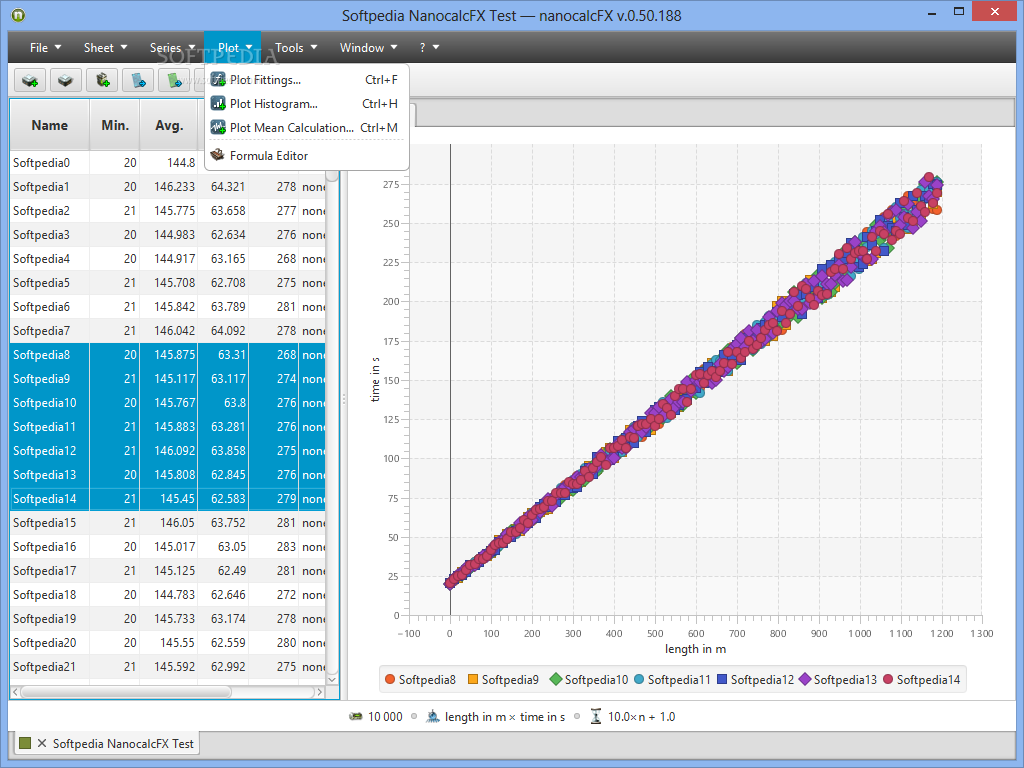Open the ? help menu
Viewport: 1024px width, 768px height.
(x=429, y=48)
